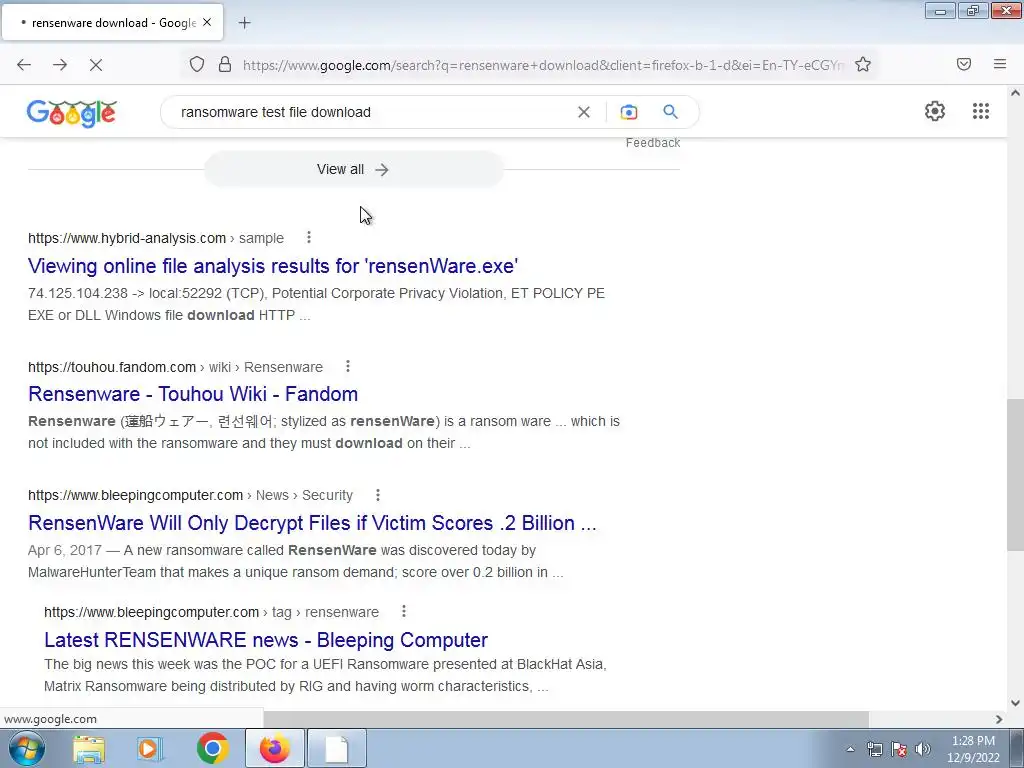The width and height of the screenshot is (1024, 768).
Task: Open more options for bleepingcomputer tag result
Action: [404, 611]
